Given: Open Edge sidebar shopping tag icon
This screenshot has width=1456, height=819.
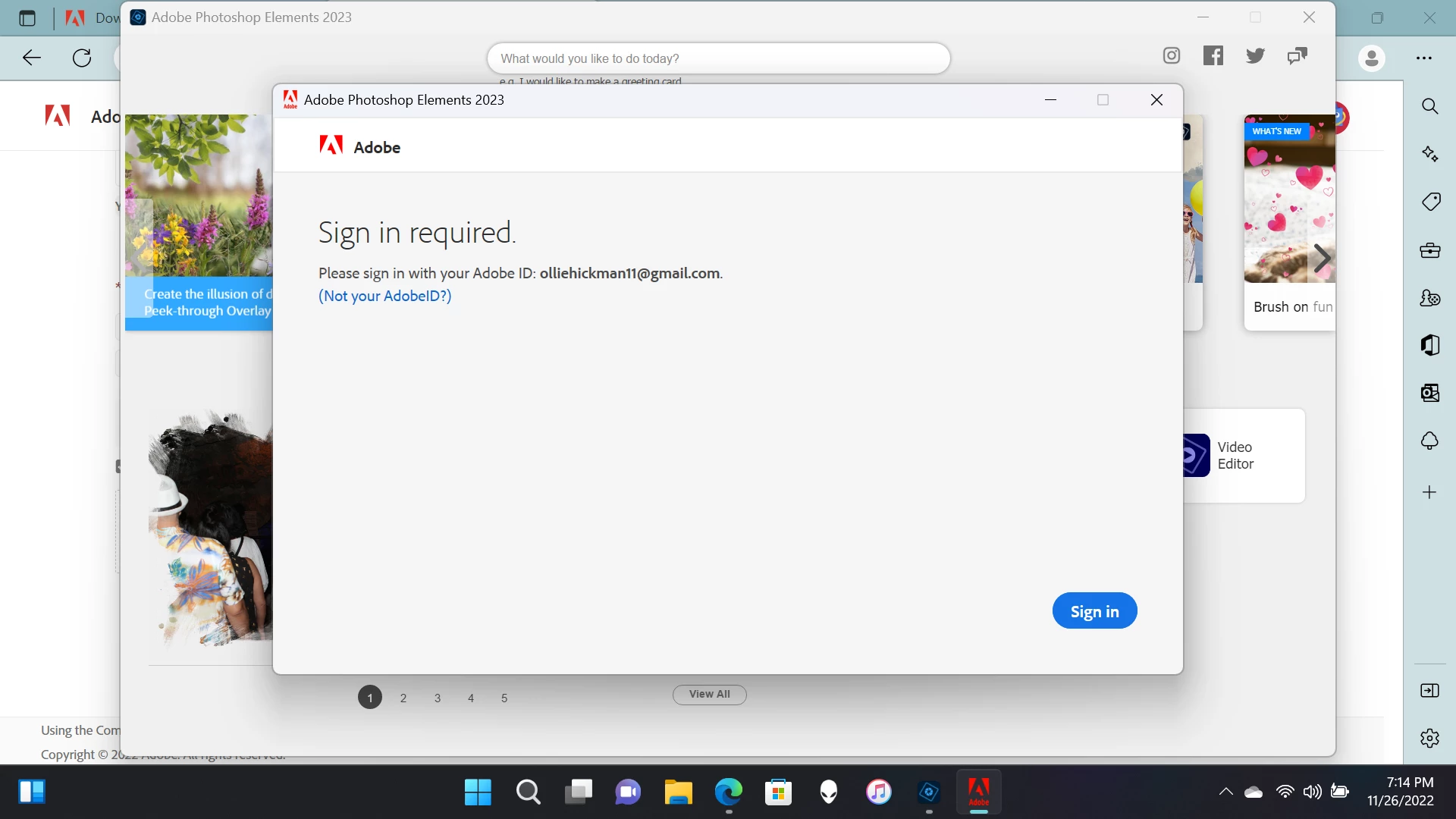Looking at the screenshot, I should pos(1429,202).
